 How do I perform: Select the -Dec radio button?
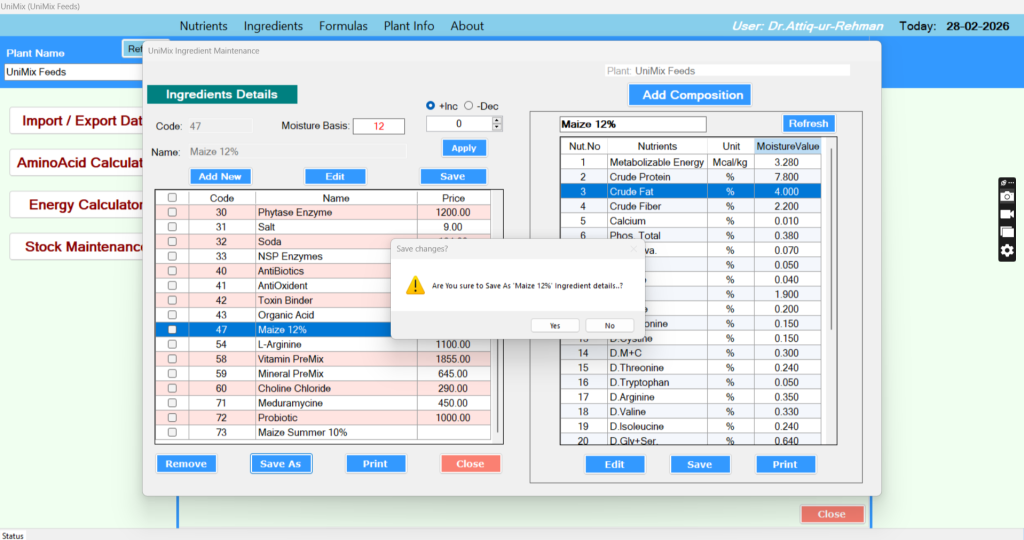click(468, 106)
